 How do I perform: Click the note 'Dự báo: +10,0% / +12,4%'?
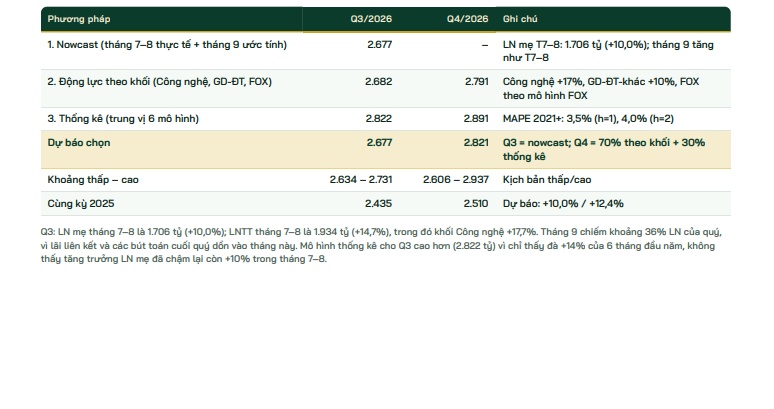coord(563,204)
